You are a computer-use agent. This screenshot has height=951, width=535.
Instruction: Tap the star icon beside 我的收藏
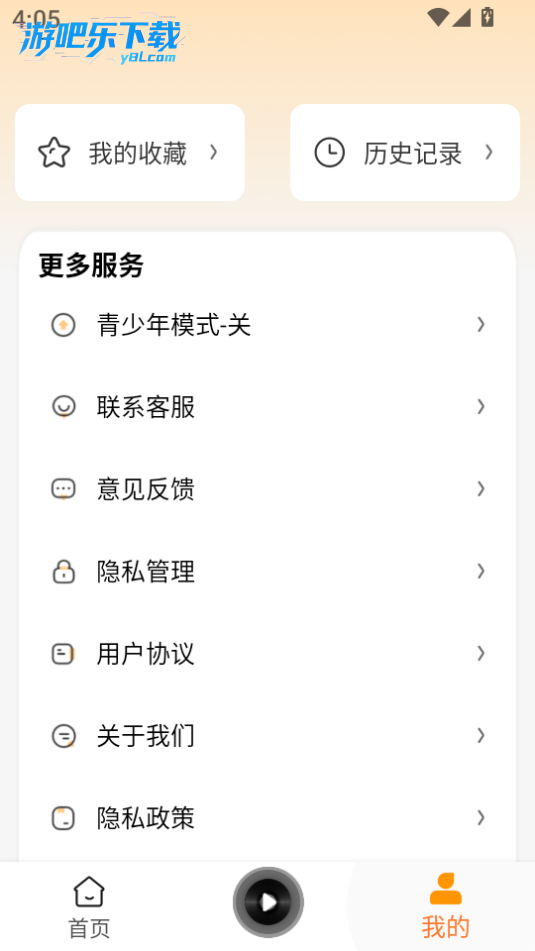point(54,152)
